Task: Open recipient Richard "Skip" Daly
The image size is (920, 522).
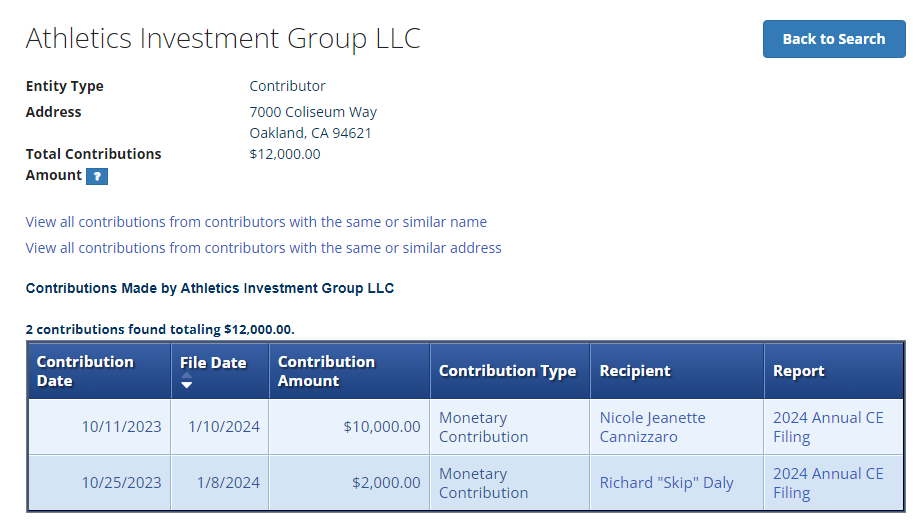Action: 666,483
